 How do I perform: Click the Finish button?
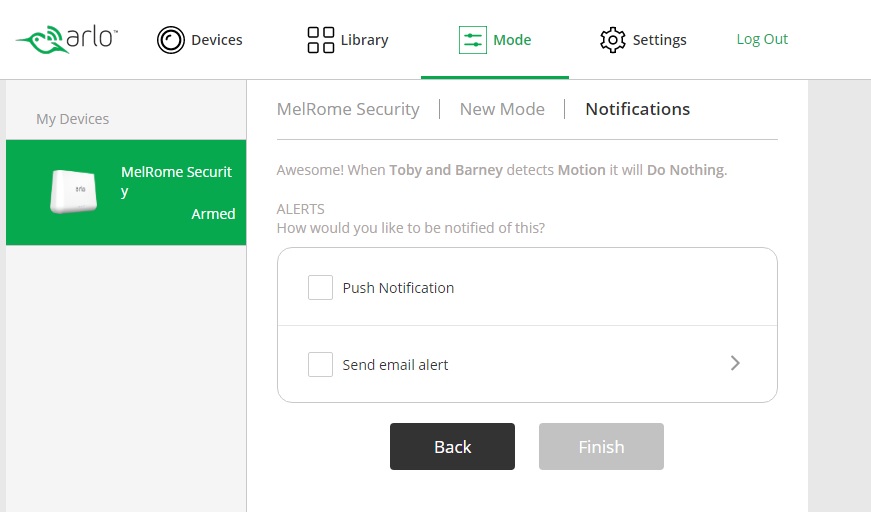coord(601,446)
